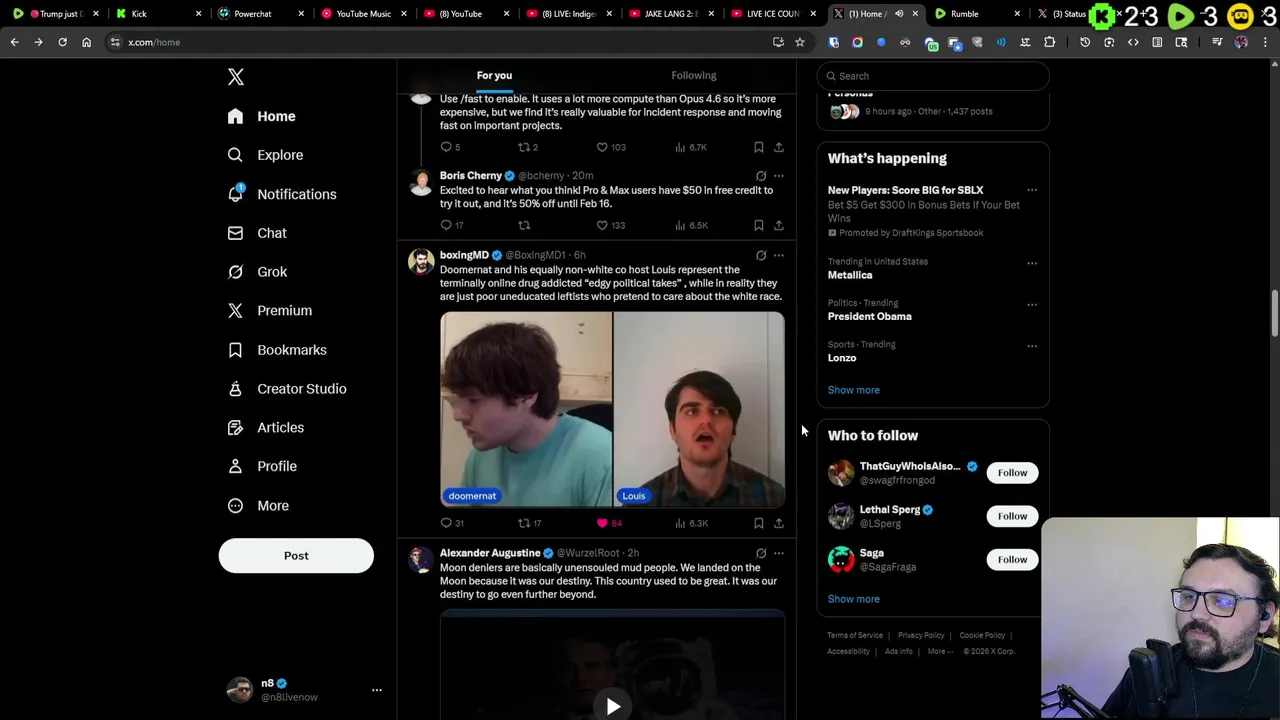The height and width of the screenshot is (720, 1280).
Task: Open options for the Lonzo trend
Action: pyautogui.click(x=1032, y=346)
